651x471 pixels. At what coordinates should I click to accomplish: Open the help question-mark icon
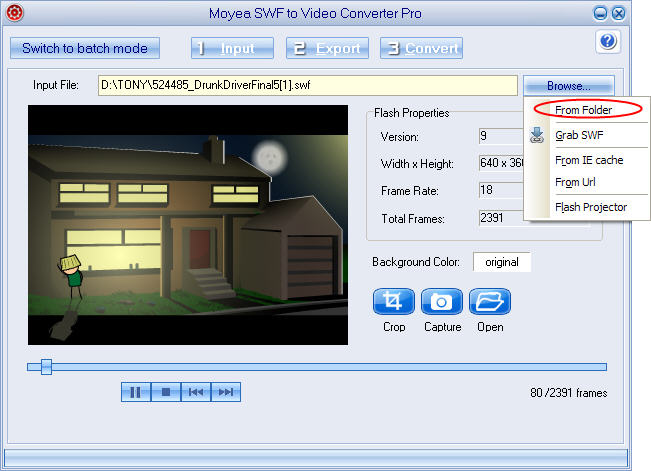(608, 41)
